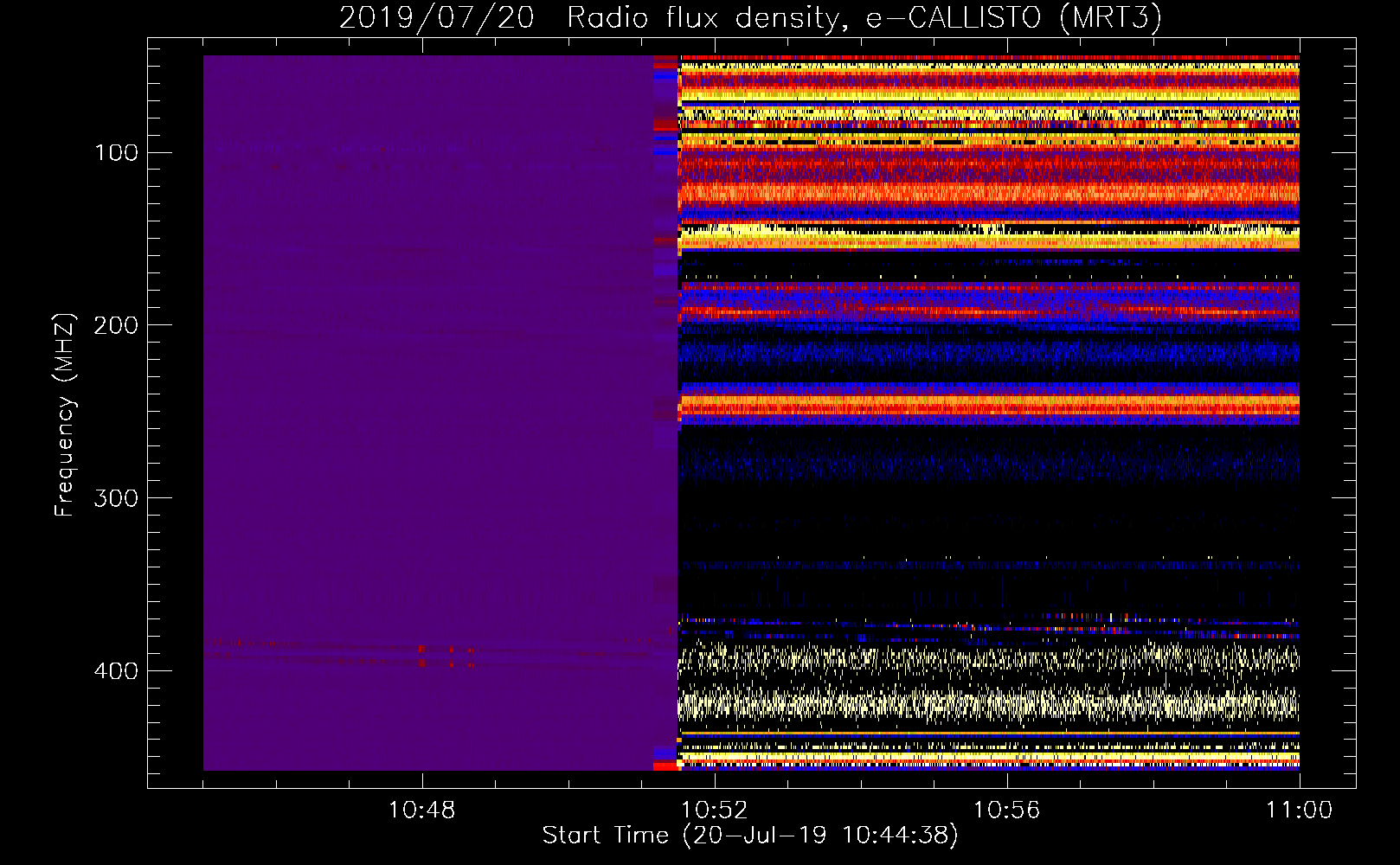Select the 10:56 time tick label
Screen dimensions: 1400x865
pos(1006,811)
